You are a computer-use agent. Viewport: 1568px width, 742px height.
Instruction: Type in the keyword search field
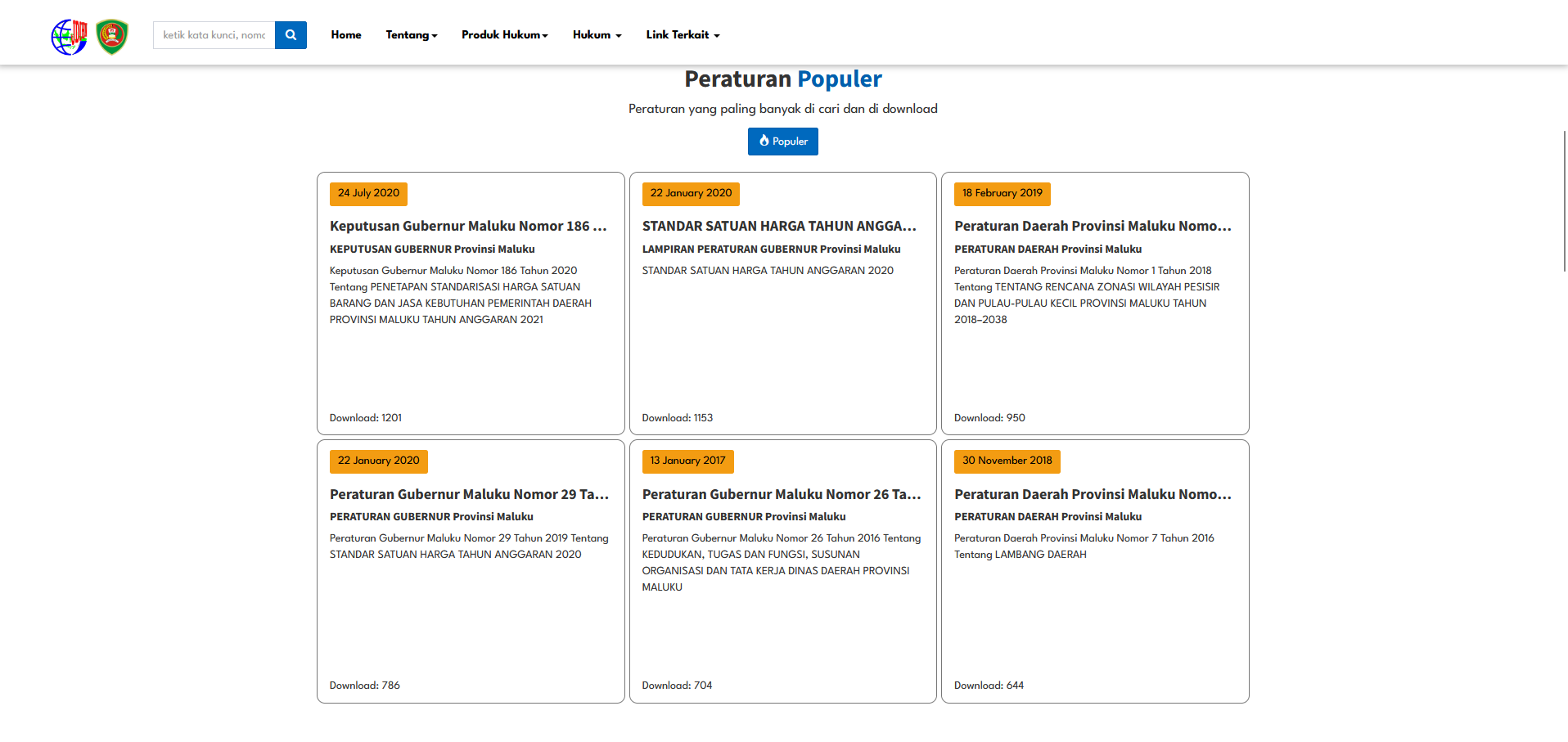214,35
